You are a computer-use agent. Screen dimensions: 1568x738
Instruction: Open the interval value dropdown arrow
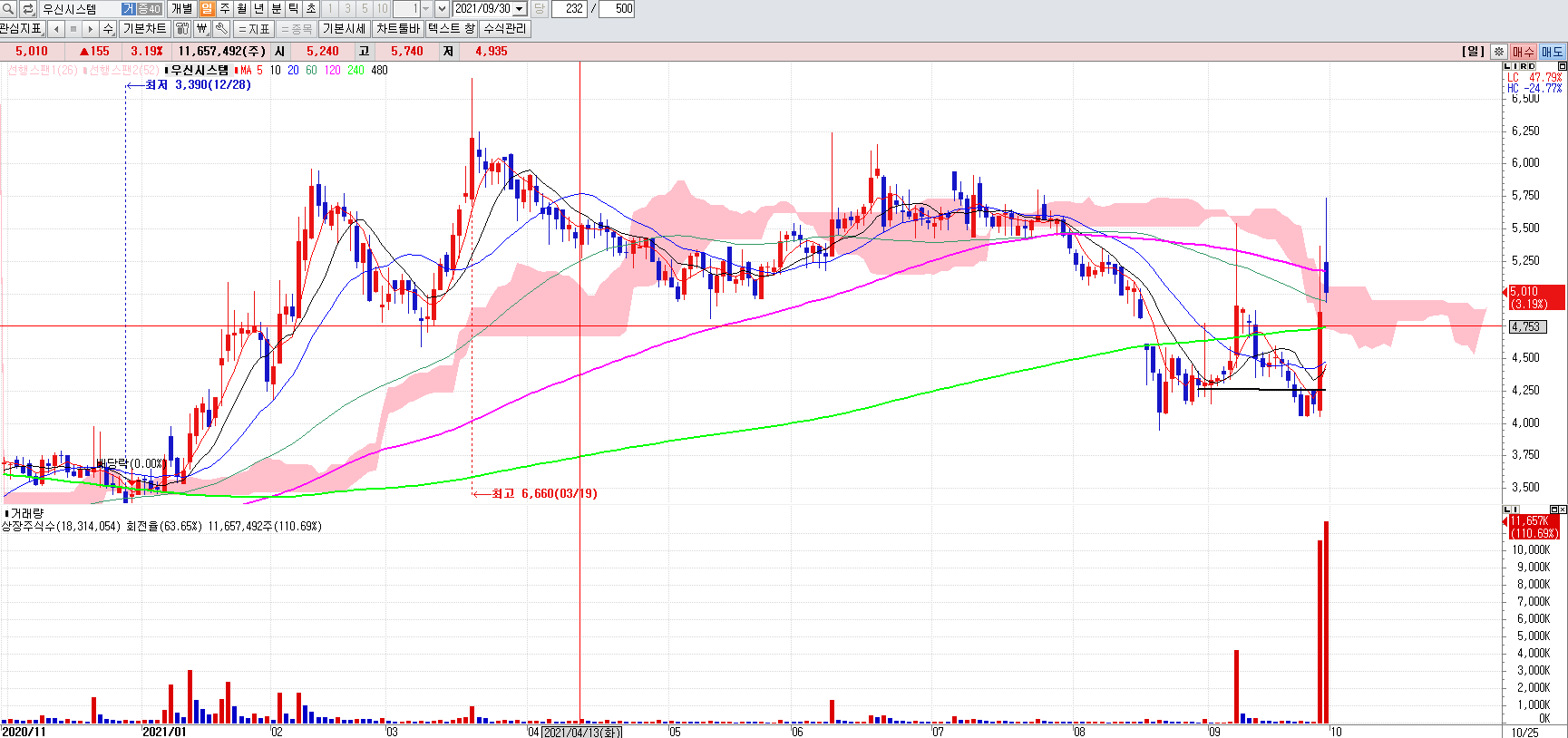pos(425,9)
